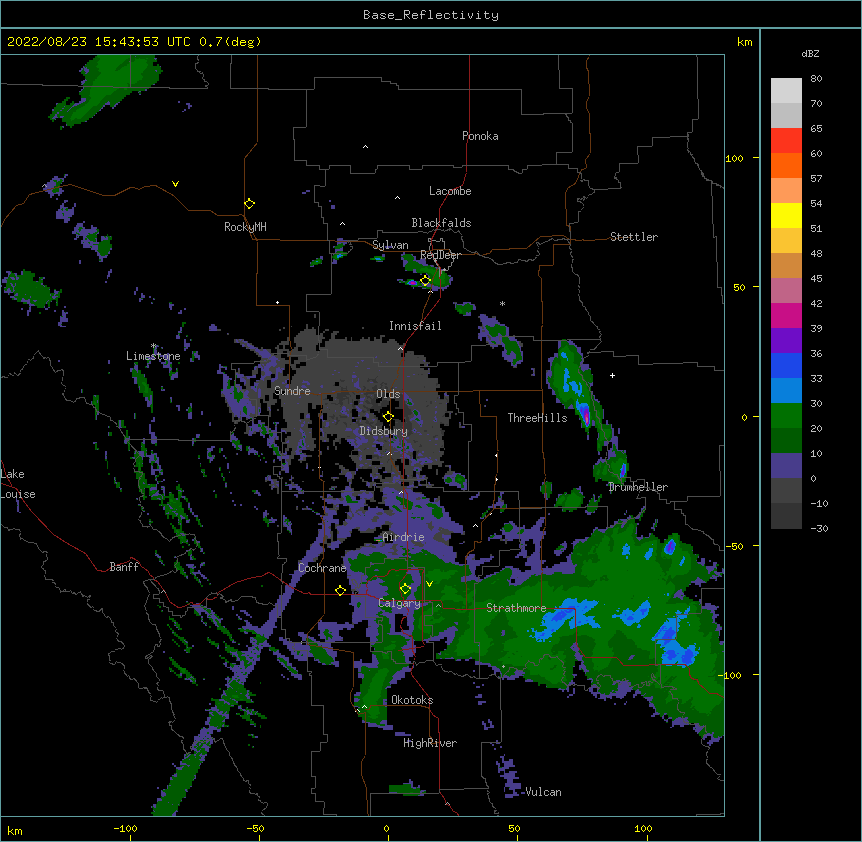Click the Airdrie city label

tap(403, 537)
